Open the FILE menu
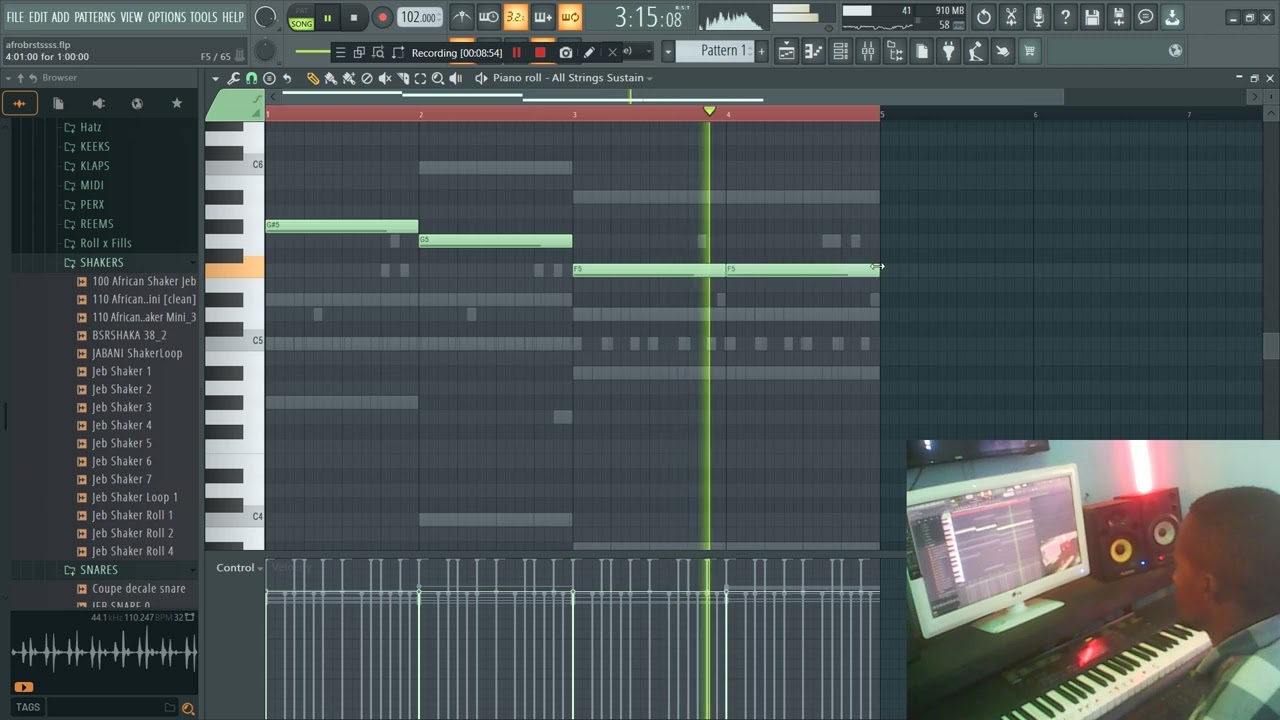Screen dimensions: 1280x720 coord(15,17)
